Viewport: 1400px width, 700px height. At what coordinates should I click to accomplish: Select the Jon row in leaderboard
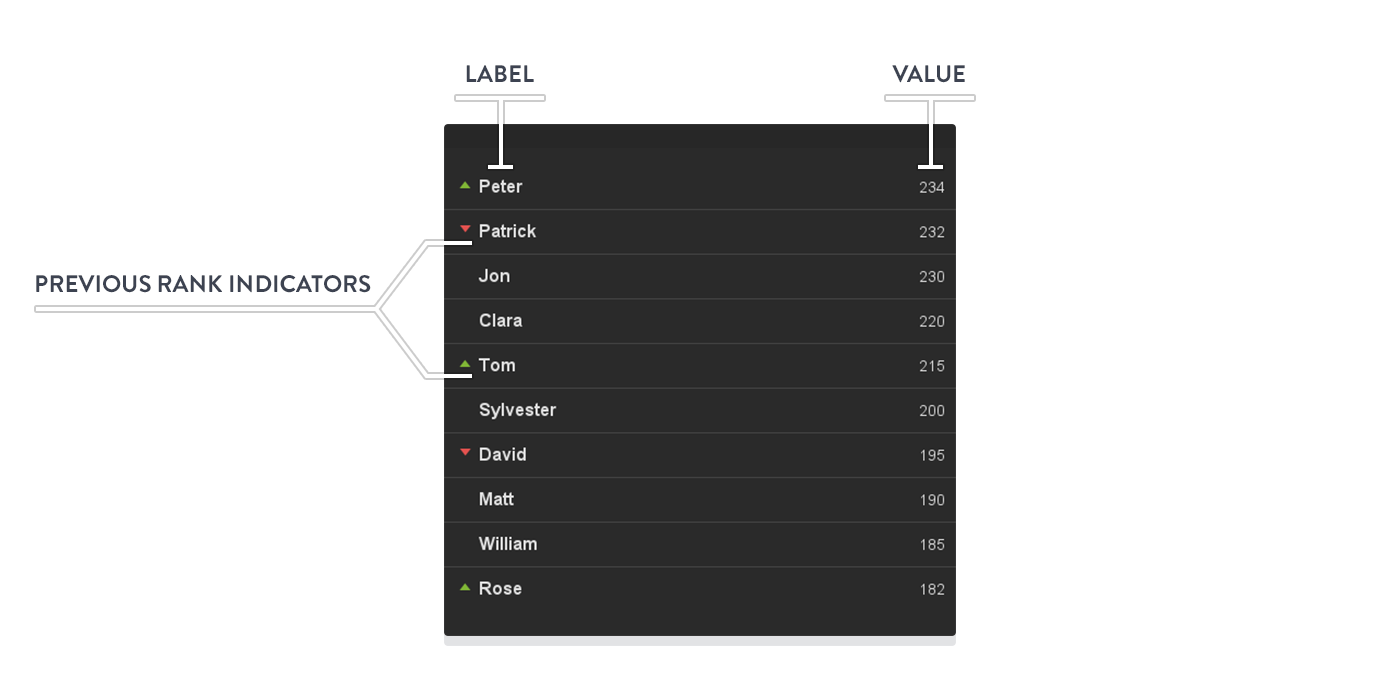tap(700, 276)
